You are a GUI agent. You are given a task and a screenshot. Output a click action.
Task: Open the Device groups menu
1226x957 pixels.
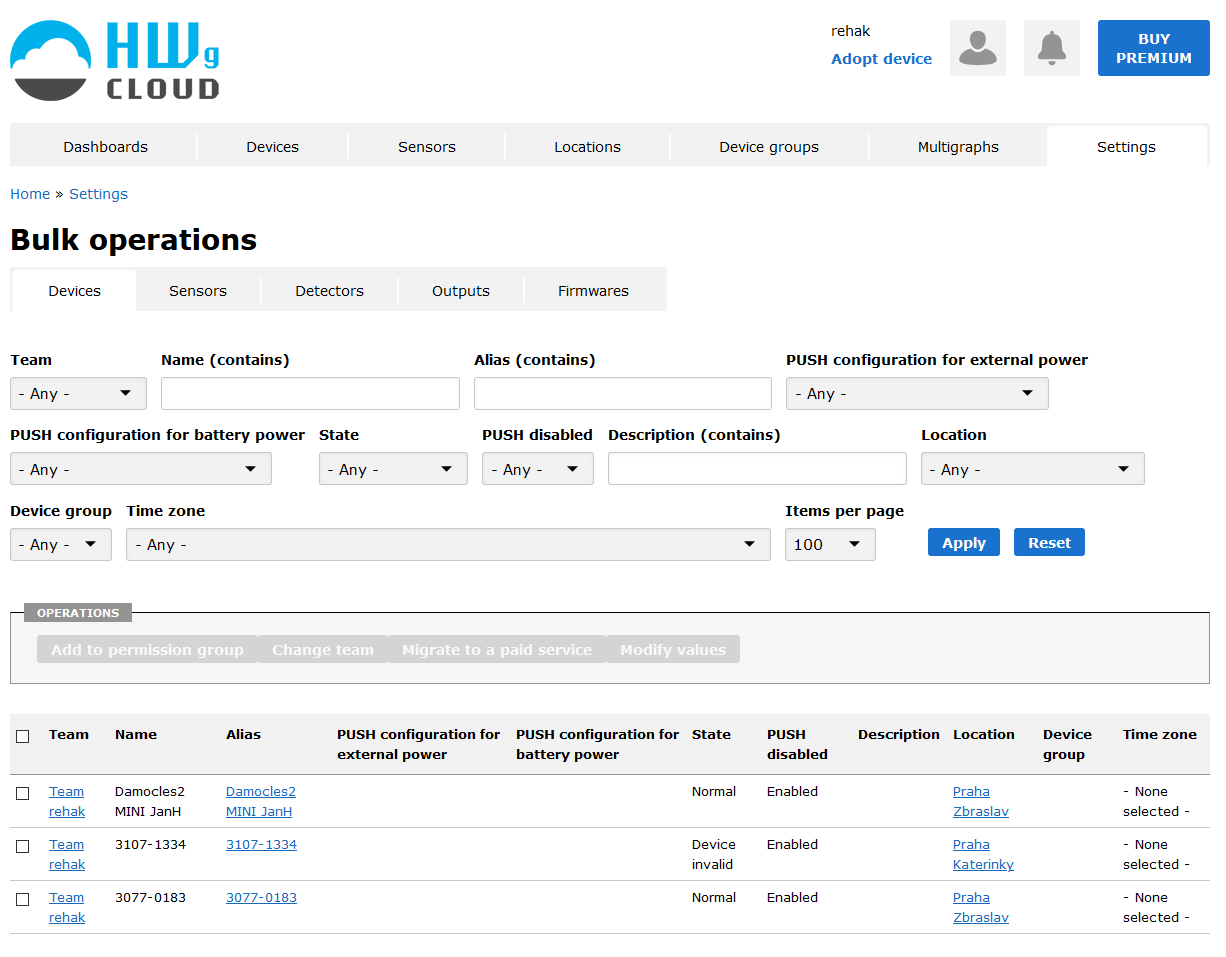pyautogui.click(x=769, y=147)
